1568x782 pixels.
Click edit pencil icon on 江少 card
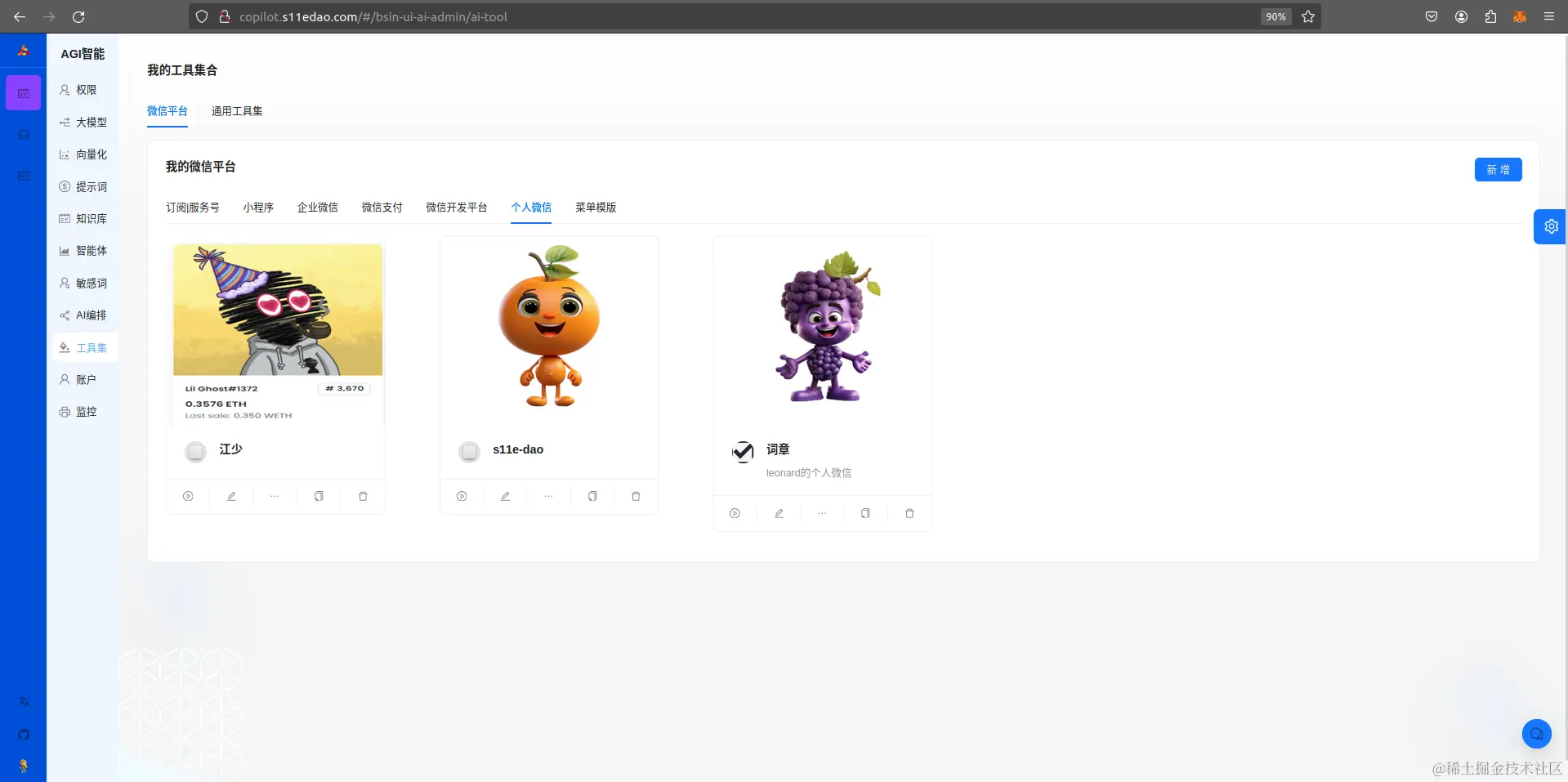point(231,496)
